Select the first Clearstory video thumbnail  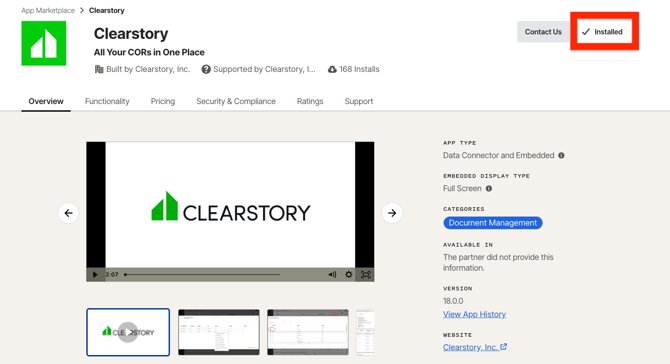128,332
